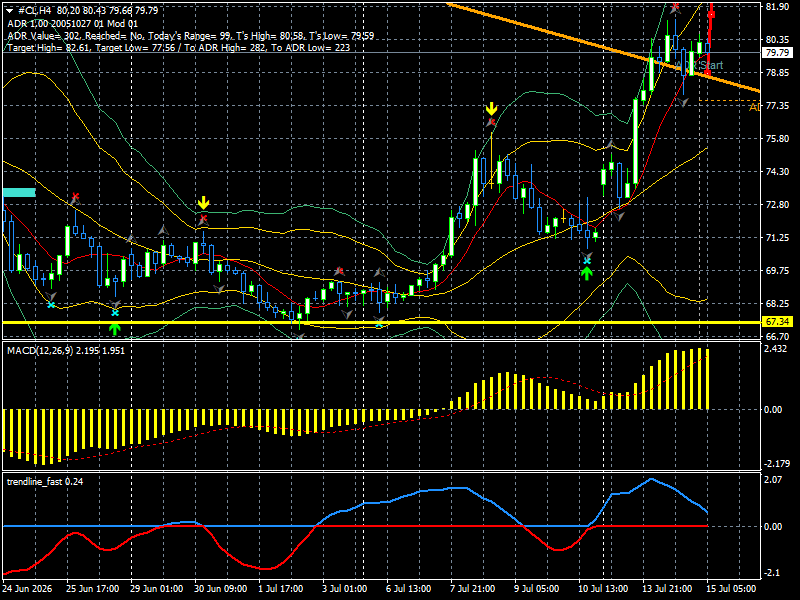The image size is (800, 600).
Task: Select the orange descending trendline
Action: [x=602, y=47]
